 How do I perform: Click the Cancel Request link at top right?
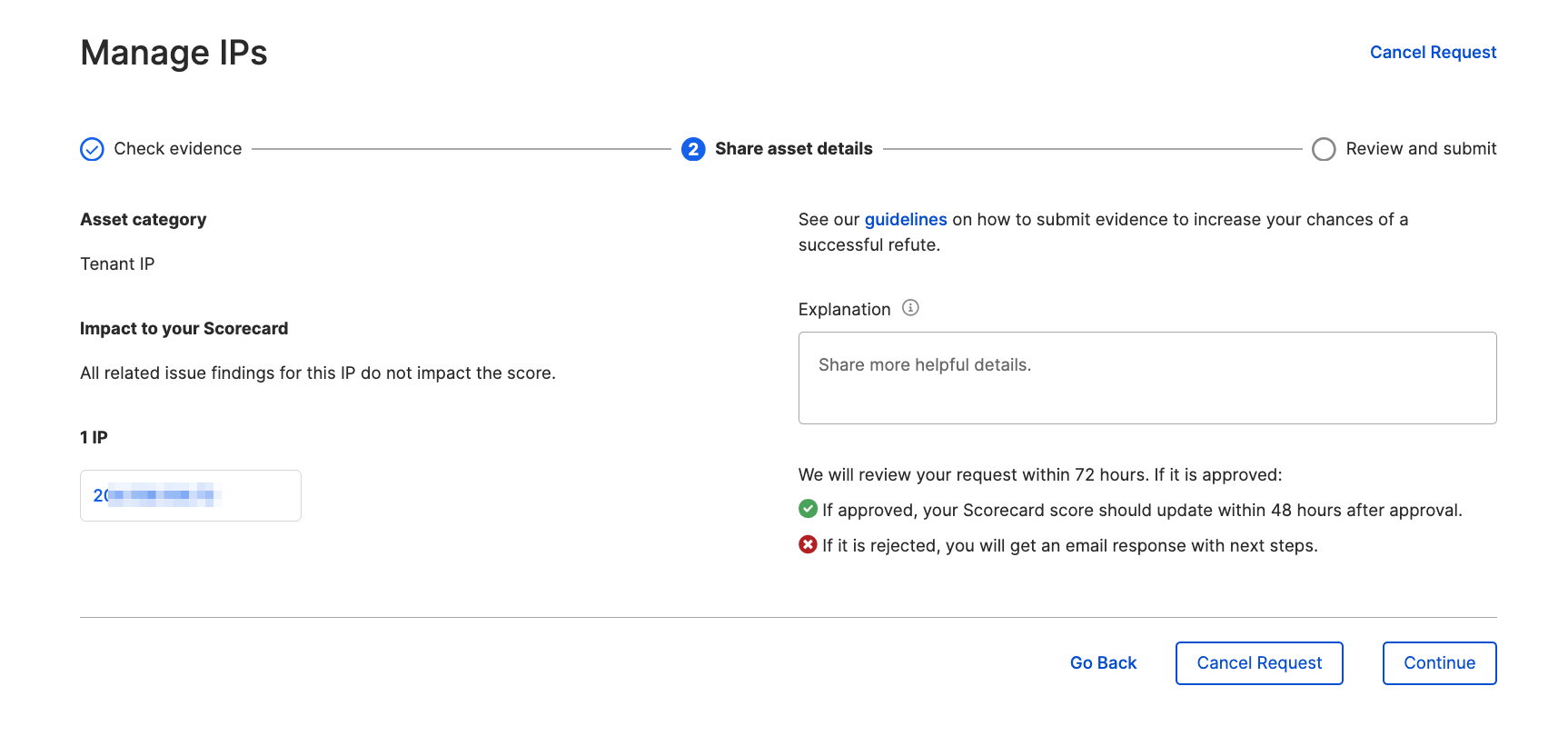point(1433,53)
